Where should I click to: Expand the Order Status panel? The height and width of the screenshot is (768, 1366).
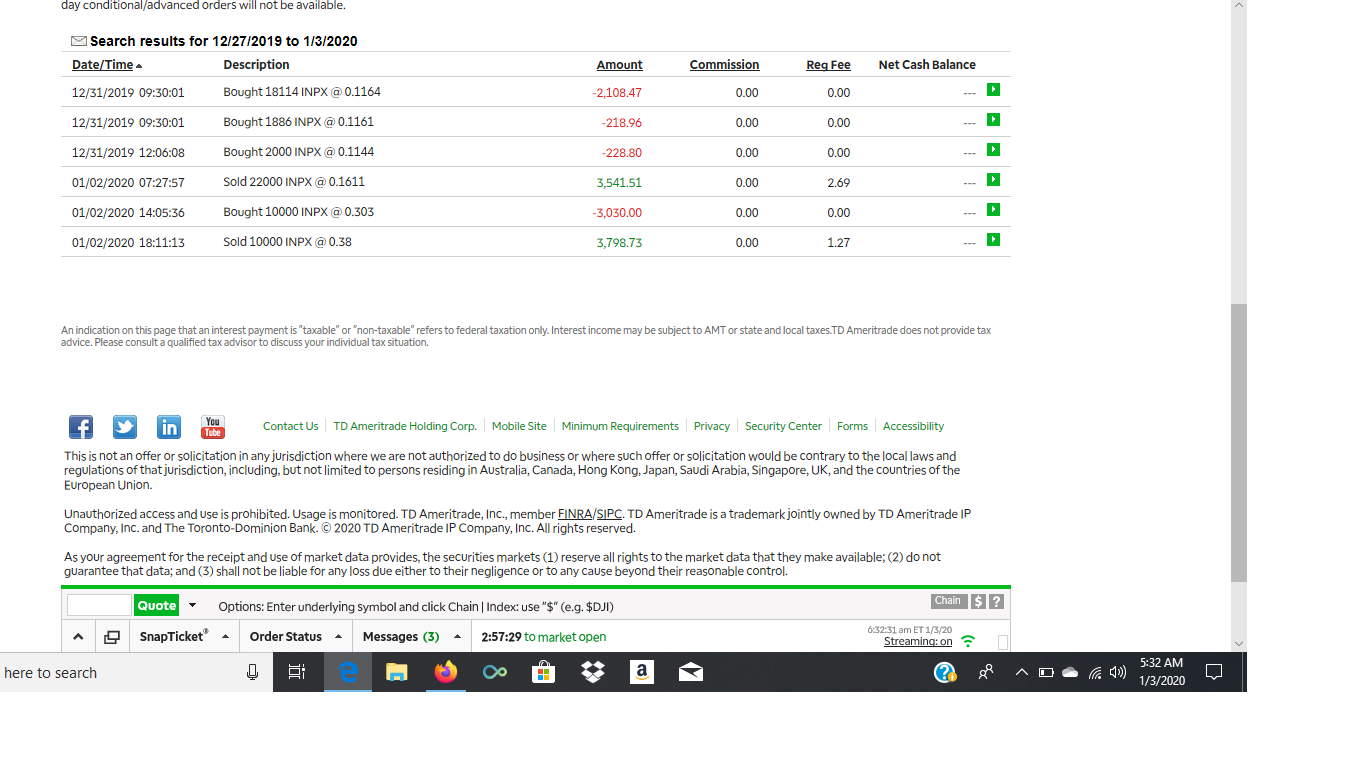tap(286, 637)
